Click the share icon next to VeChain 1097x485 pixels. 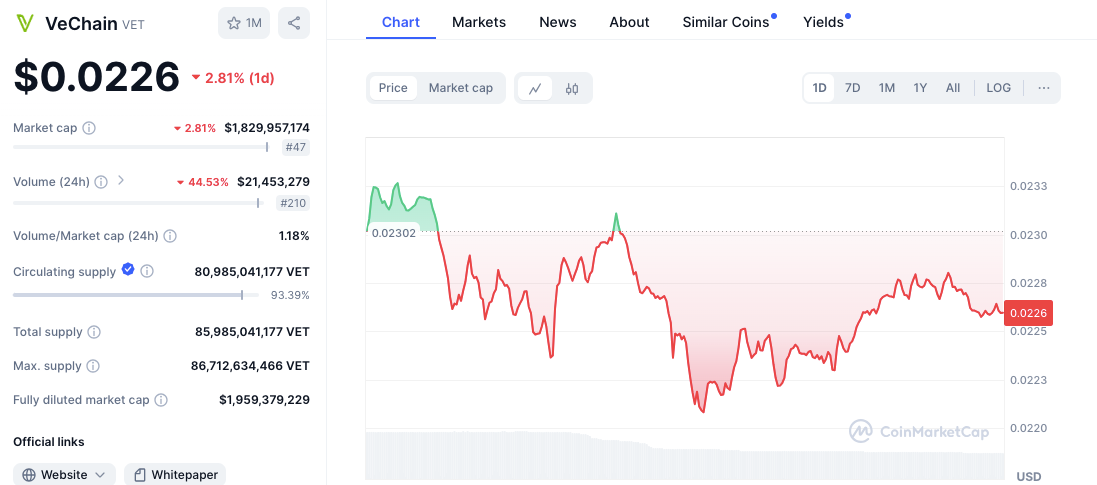click(294, 23)
